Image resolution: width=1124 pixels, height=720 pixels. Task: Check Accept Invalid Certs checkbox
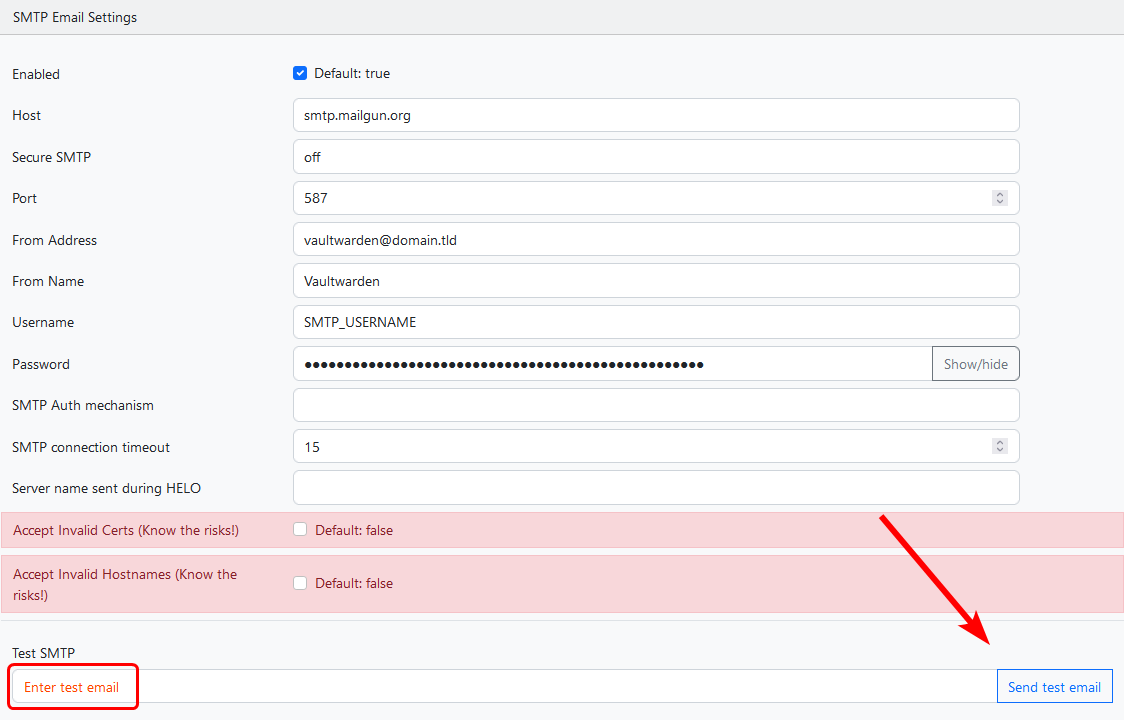(x=300, y=529)
